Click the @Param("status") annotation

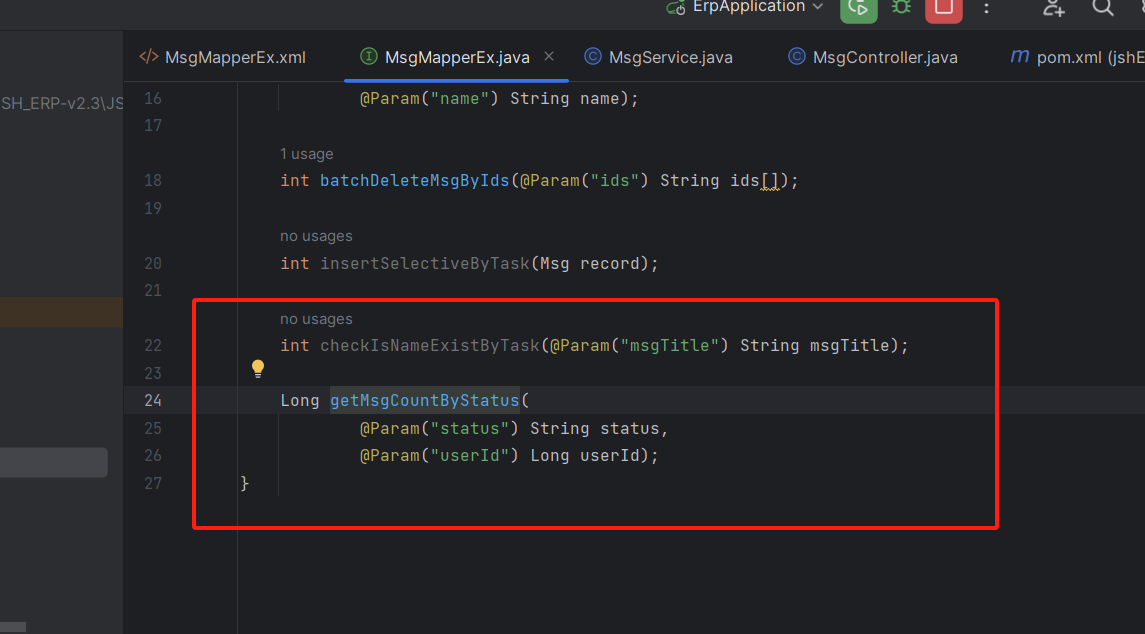(439, 428)
